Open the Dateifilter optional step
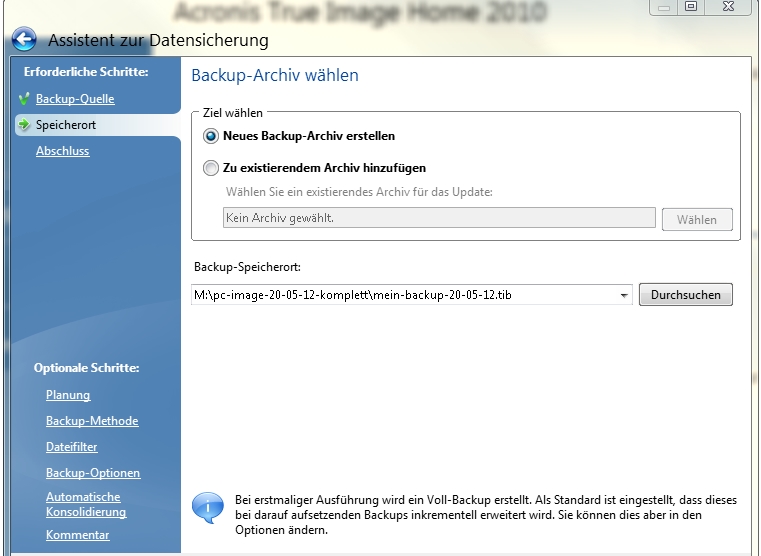Image resolution: width=761 pixels, height=556 pixels. pos(72,446)
